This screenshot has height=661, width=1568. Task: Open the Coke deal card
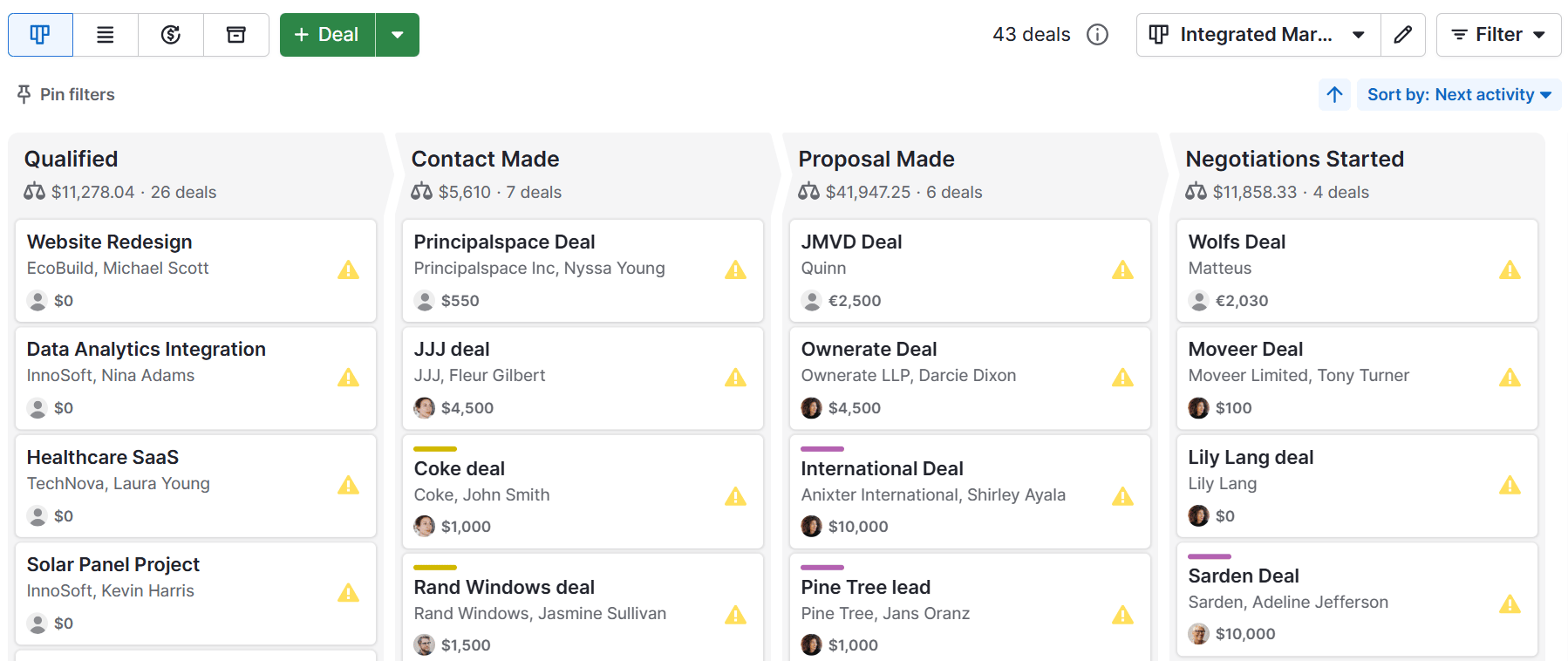[x=583, y=492]
